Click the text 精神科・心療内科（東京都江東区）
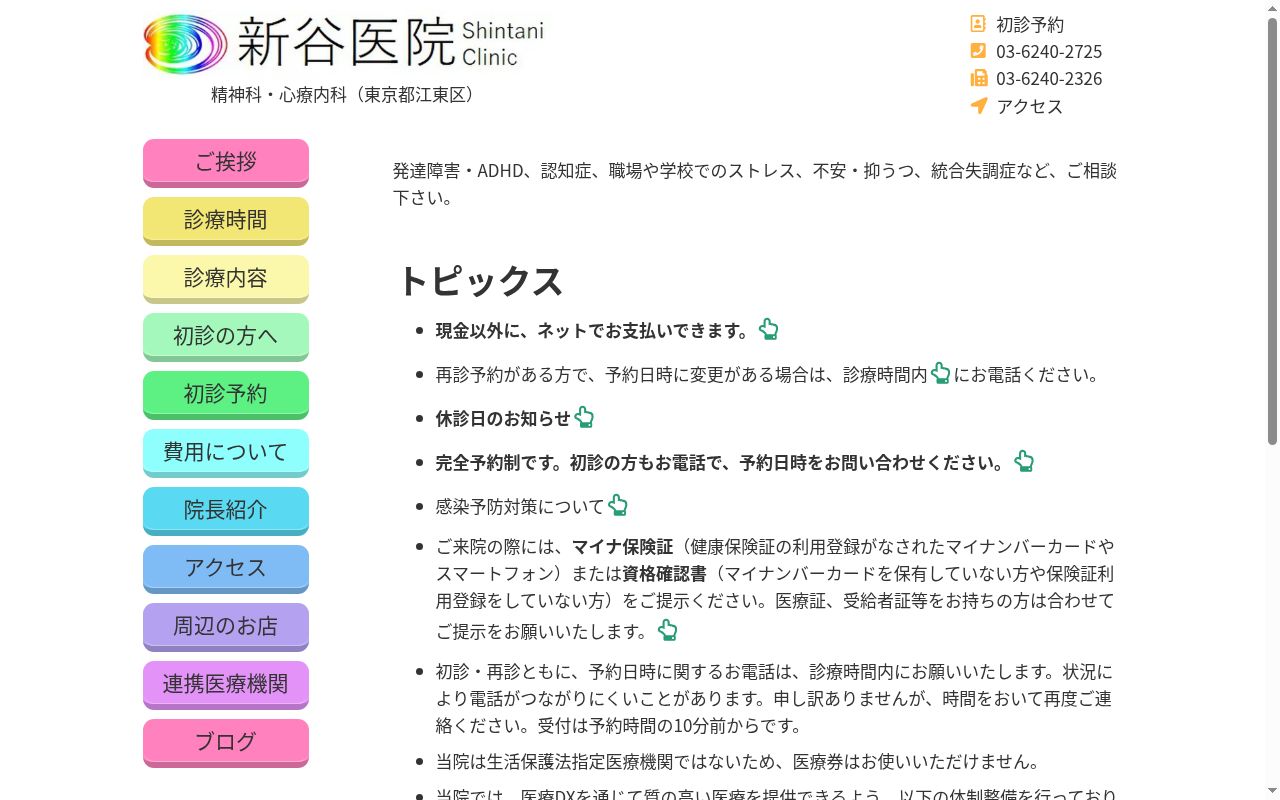Image resolution: width=1280 pixels, height=800 pixels. point(345,95)
